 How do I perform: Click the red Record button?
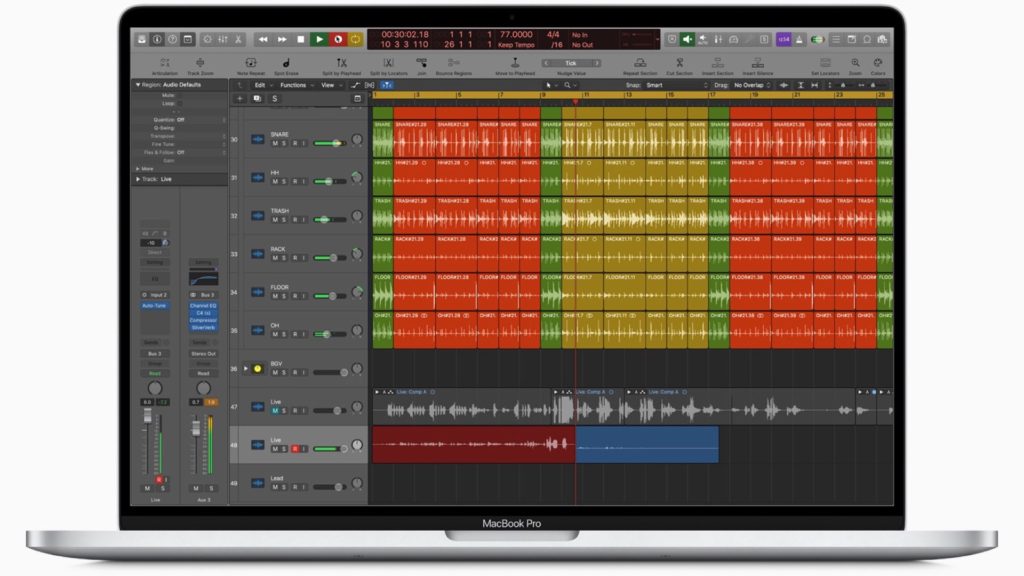click(338, 39)
